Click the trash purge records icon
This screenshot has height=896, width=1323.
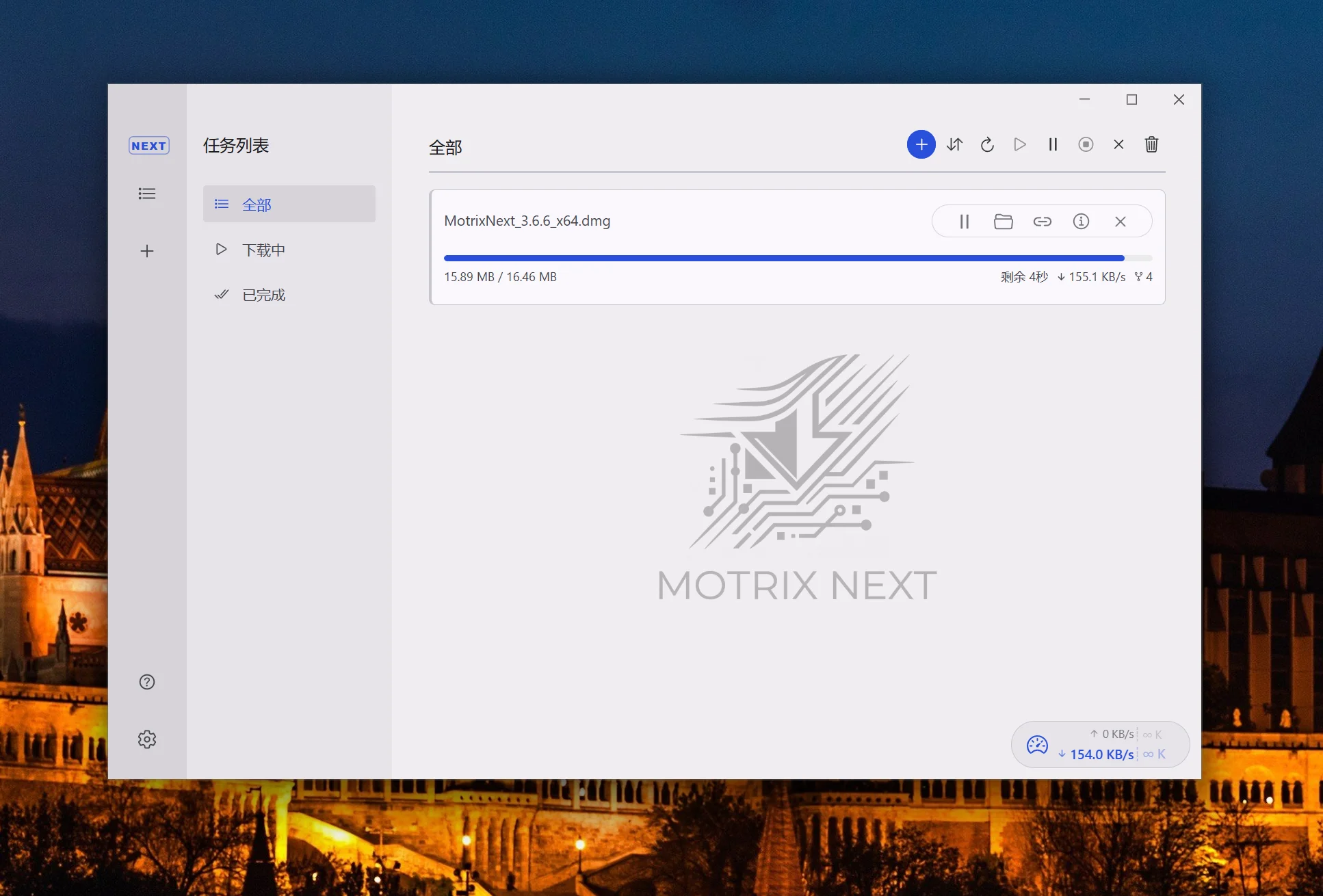(1151, 144)
